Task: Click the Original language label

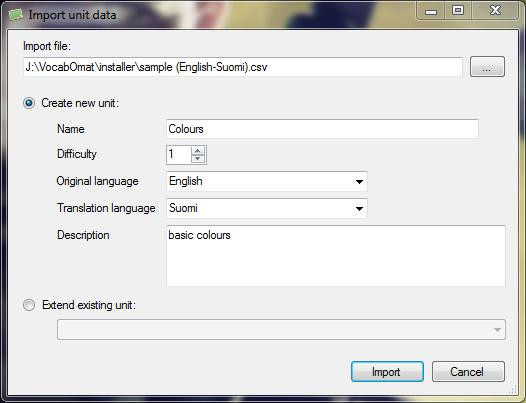Action: [97, 181]
